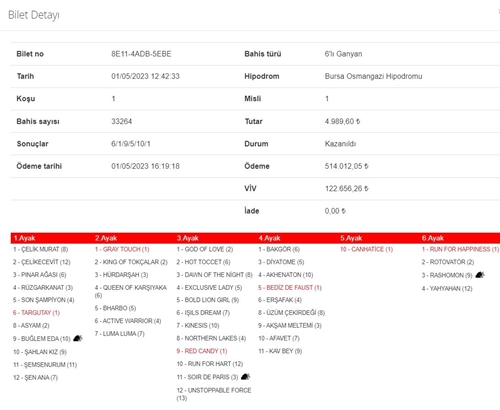The height and width of the screenshot is (410, 500).
Task: Click horse icon beside SOIR DE PARIS
Action: (245, 377)
